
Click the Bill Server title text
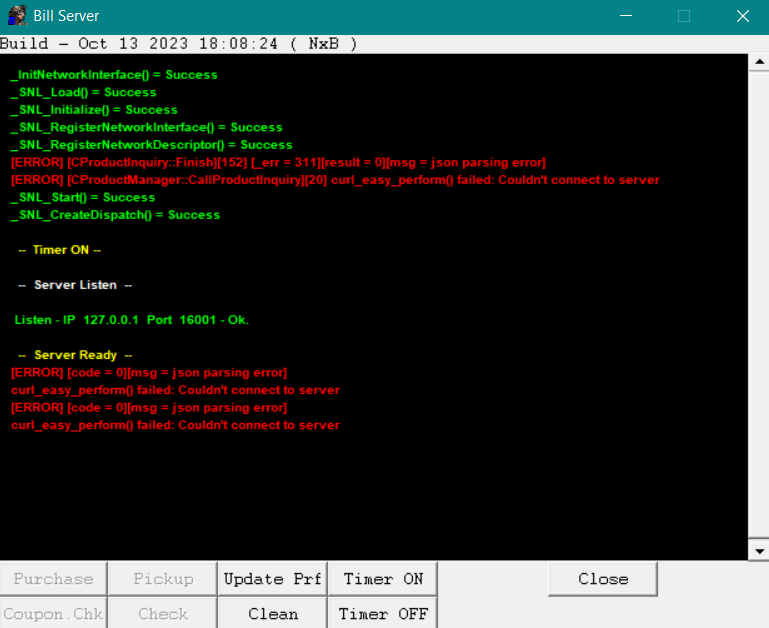pos(66,16)
